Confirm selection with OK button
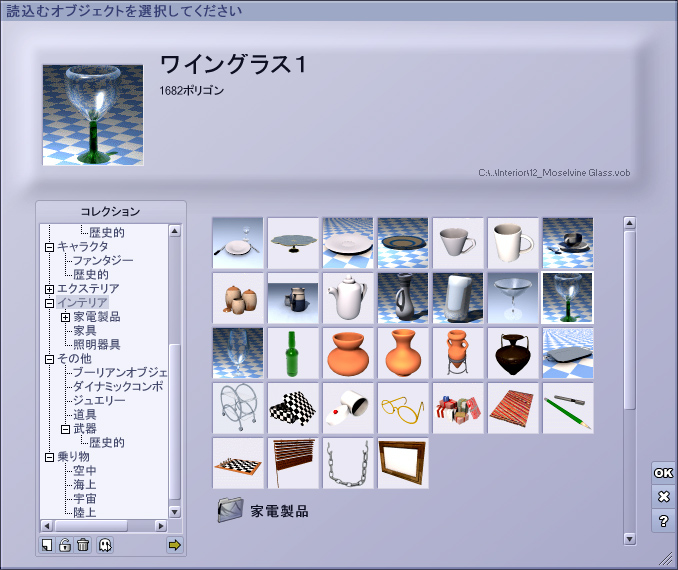 [x=663, y=473]
